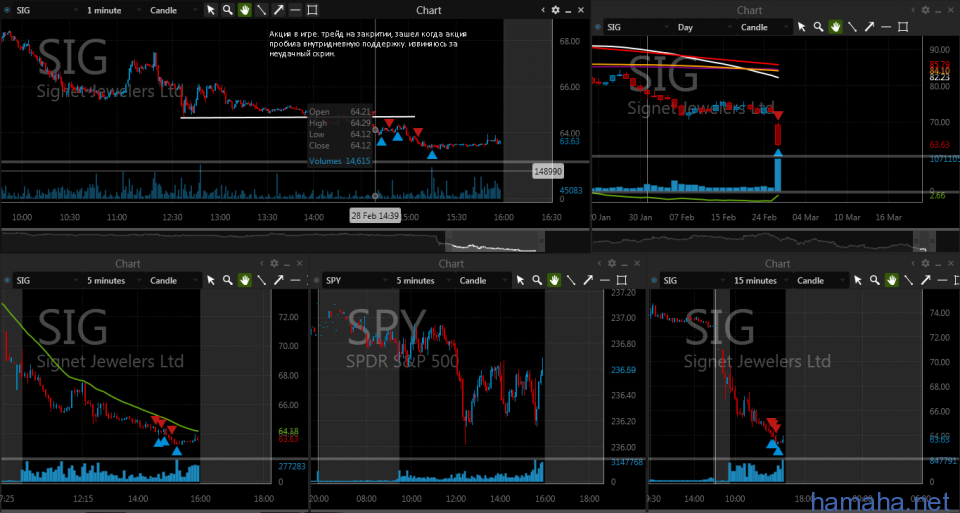Select the rectangle tool in the 1 minute chart
The width and height of the screenshot is (960, 513).
pos(312,10)
